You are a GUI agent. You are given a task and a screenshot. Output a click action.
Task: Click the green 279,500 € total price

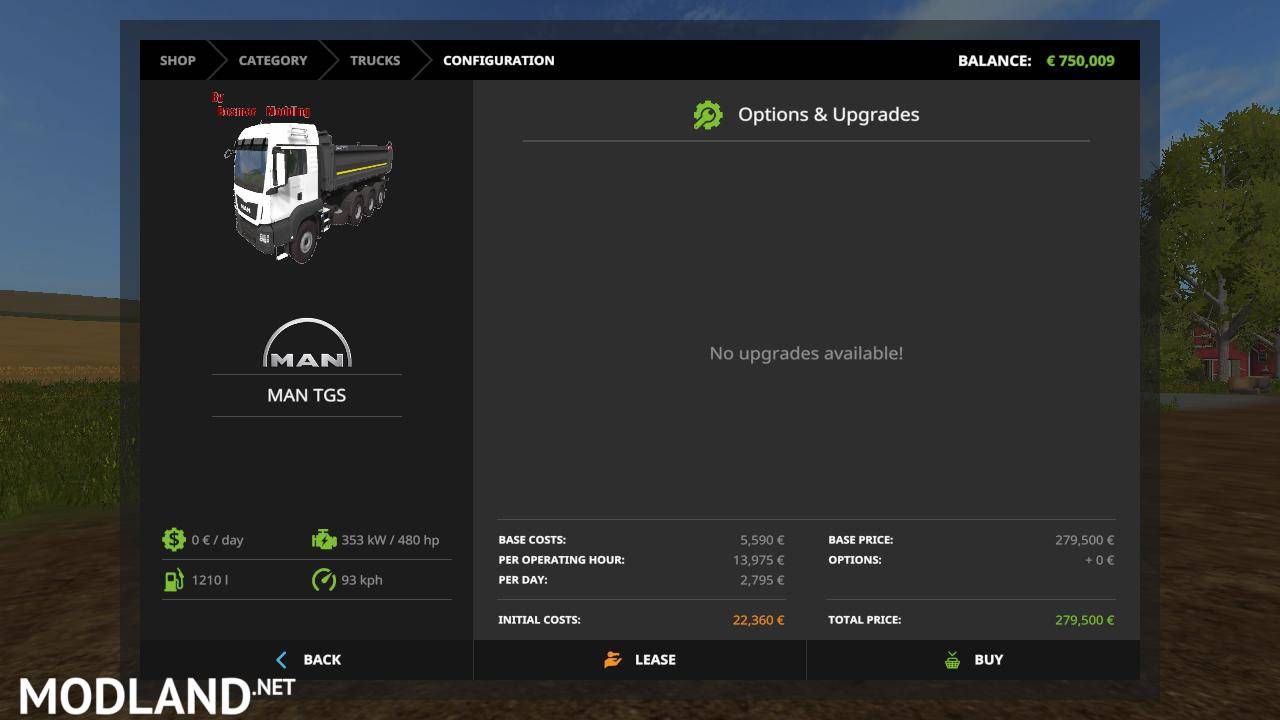1085,620
